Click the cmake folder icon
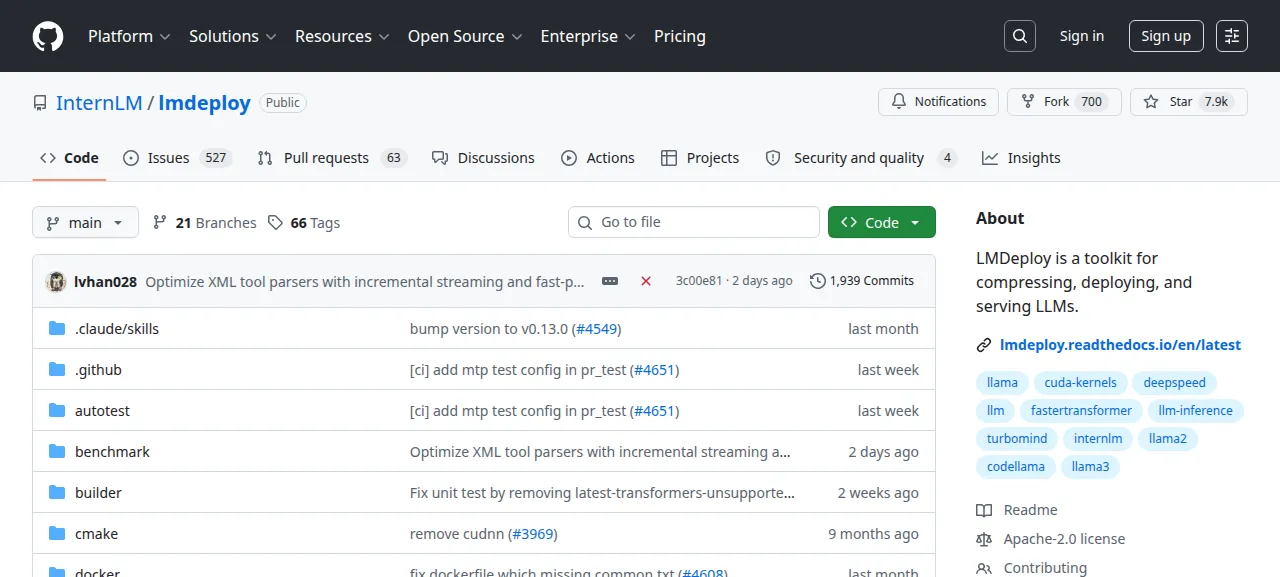 [57, 534]
